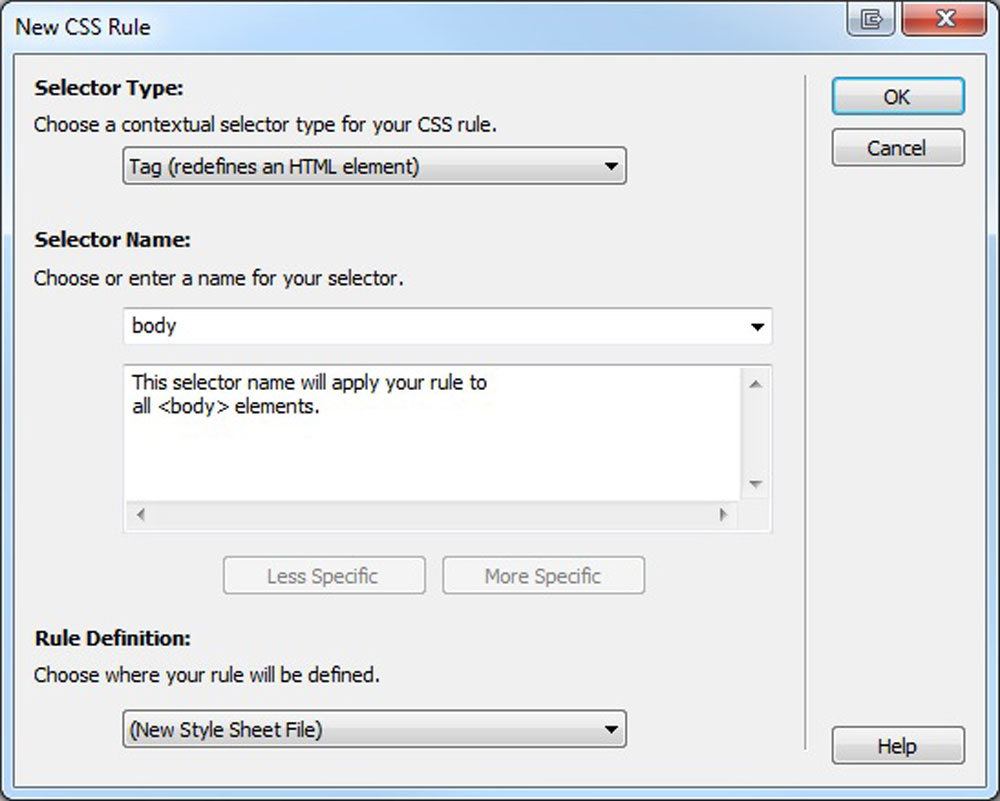Viewport: 1000px width, 801px height.
Task: Click the description box scroll right arrow
Action: coord(723,515)
